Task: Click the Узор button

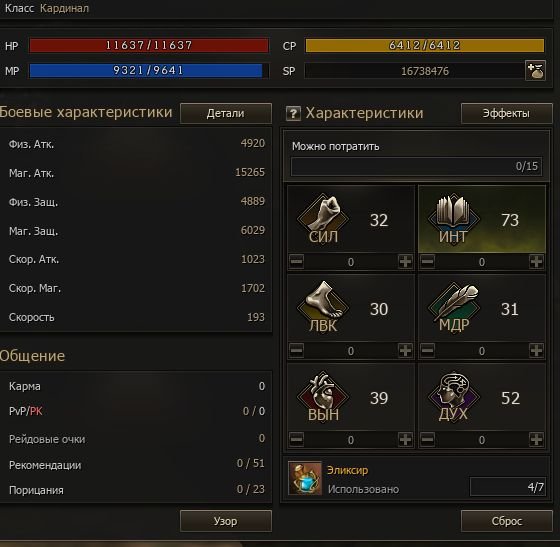Action: coord(226,521)
